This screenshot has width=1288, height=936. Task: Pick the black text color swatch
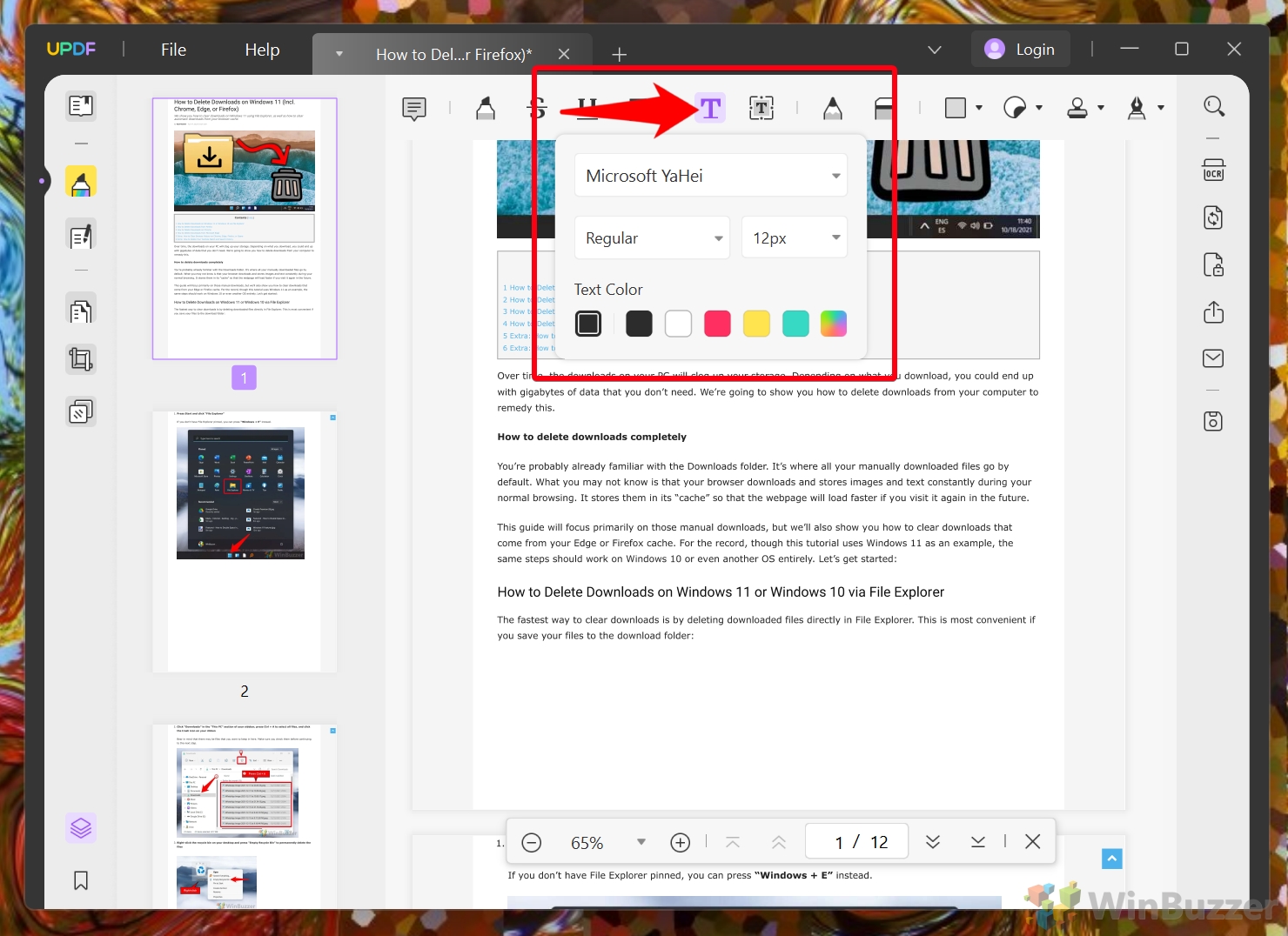tap(639, 324)
